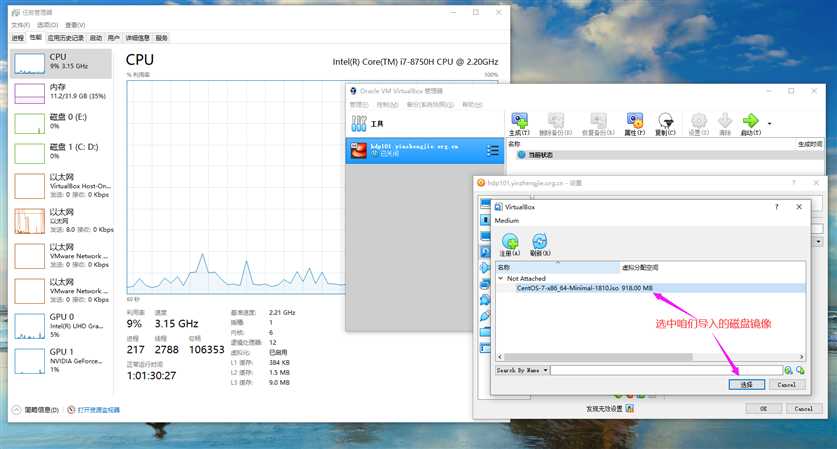Select 磁盘 1 (C: D:) in sidebar
Viewport: 837px width, 449px height.
tap(61, 153)
